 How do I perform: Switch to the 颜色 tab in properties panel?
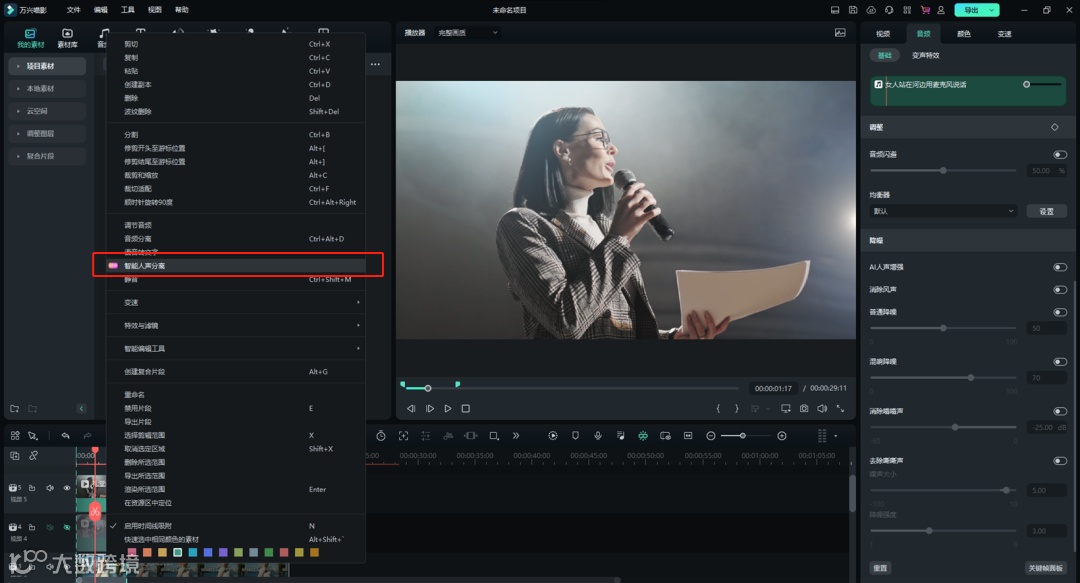[964, 34]
